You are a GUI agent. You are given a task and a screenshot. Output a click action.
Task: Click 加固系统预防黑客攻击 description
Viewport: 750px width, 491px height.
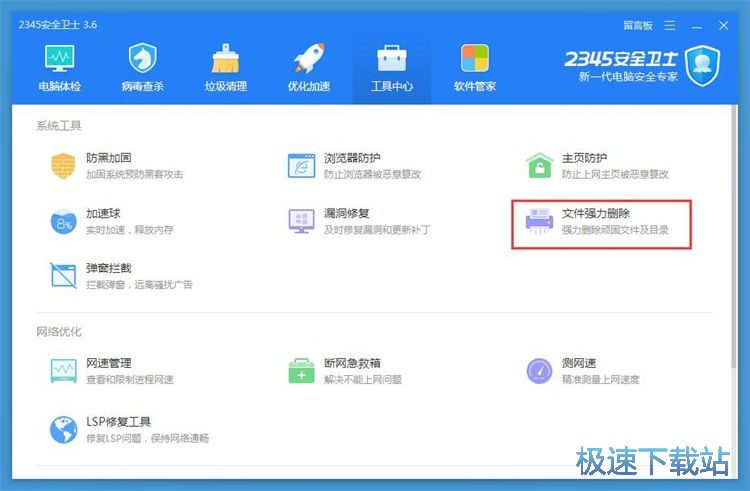[x=134, y=175]
